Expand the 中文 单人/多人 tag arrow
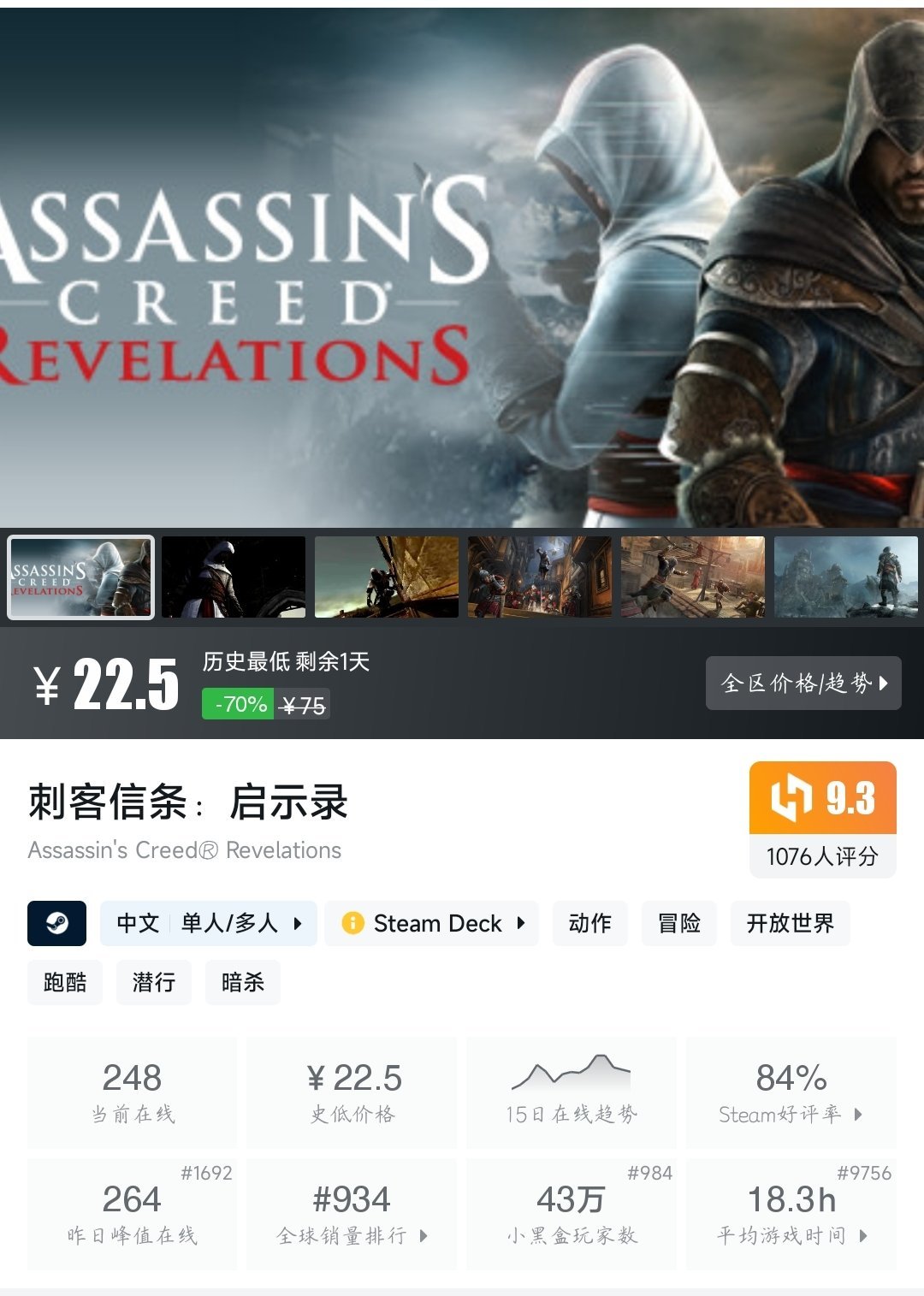The height and width of the screenshot is (1296, 924). [298, 923]
